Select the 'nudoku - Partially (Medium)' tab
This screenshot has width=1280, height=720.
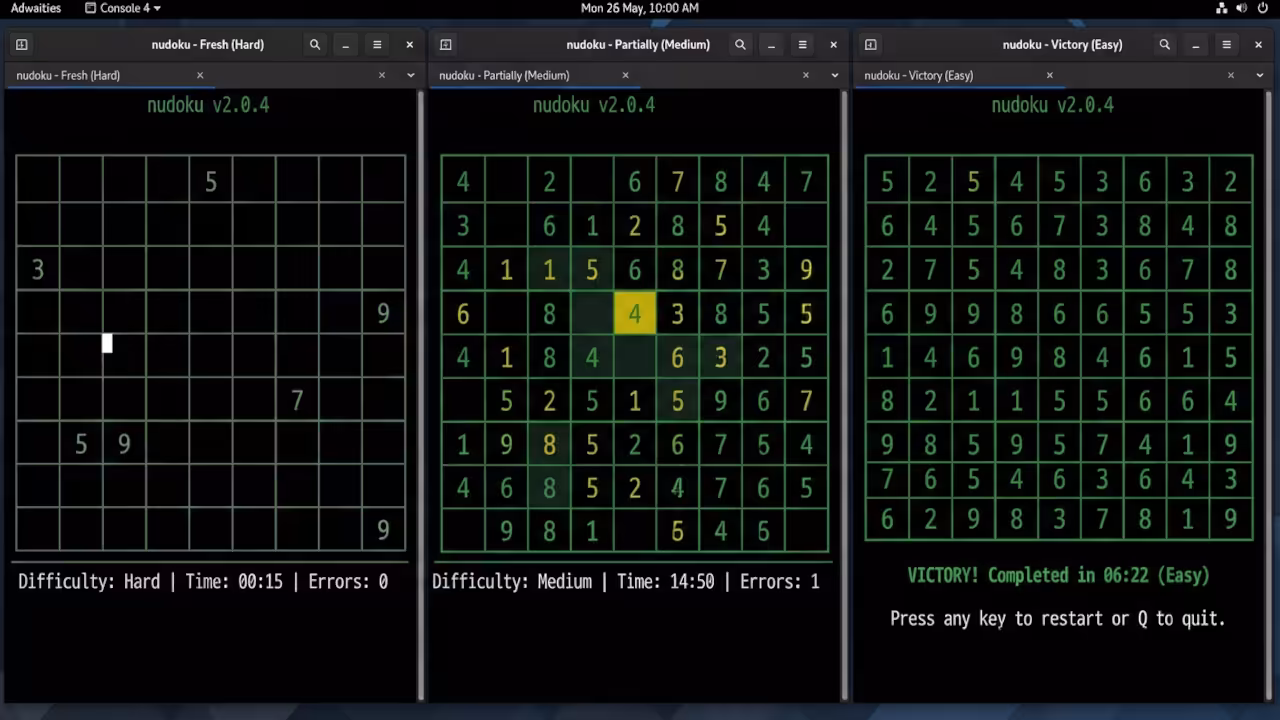pyautogui.click(x=535, y=75)
